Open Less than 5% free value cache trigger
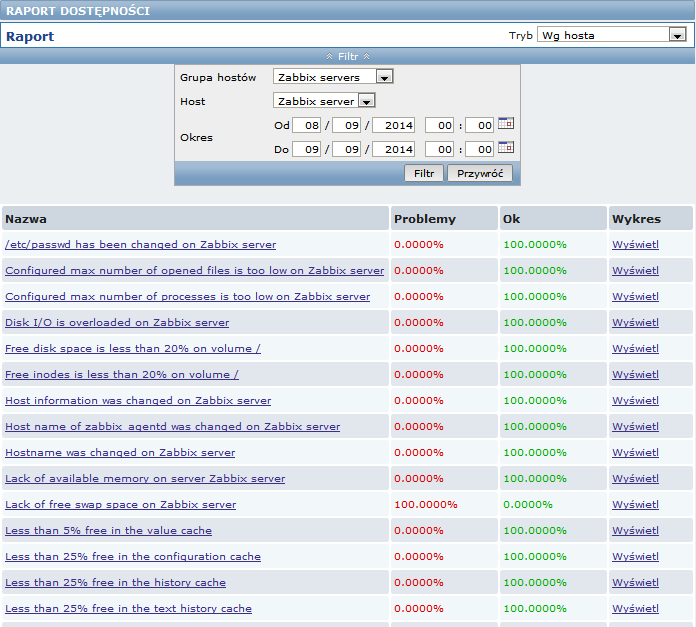Screen dimensions: 696x627 [x=108, y=531]
